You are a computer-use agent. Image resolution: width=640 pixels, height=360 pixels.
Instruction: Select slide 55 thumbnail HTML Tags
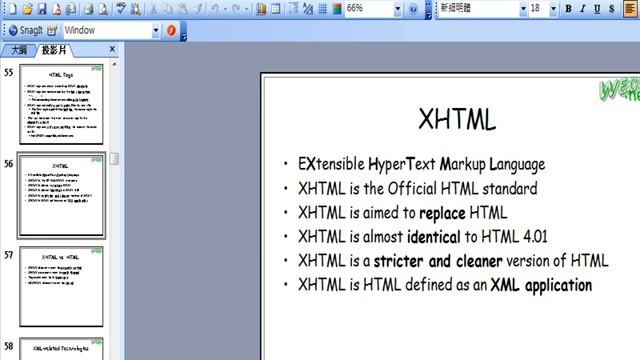[x=61, y=104]
